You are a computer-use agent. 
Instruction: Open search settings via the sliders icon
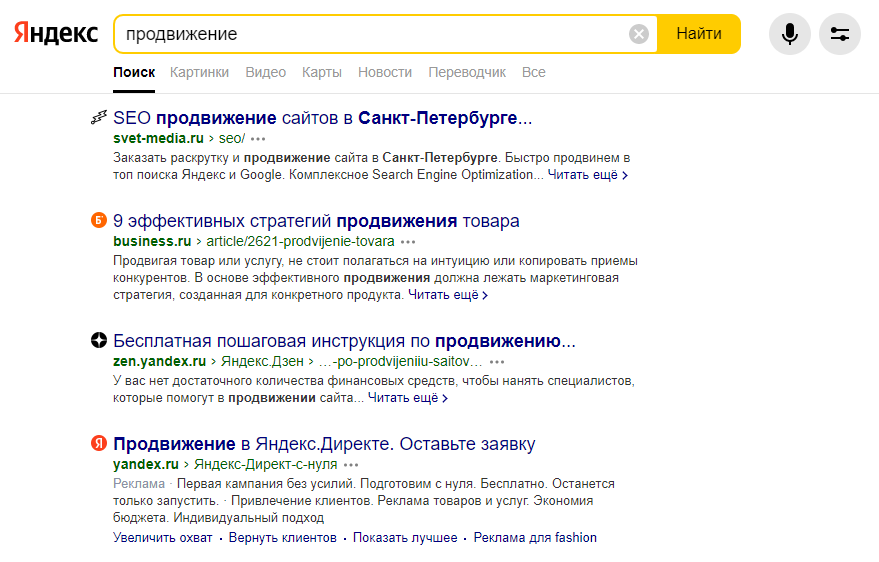[x=840, y=34]
